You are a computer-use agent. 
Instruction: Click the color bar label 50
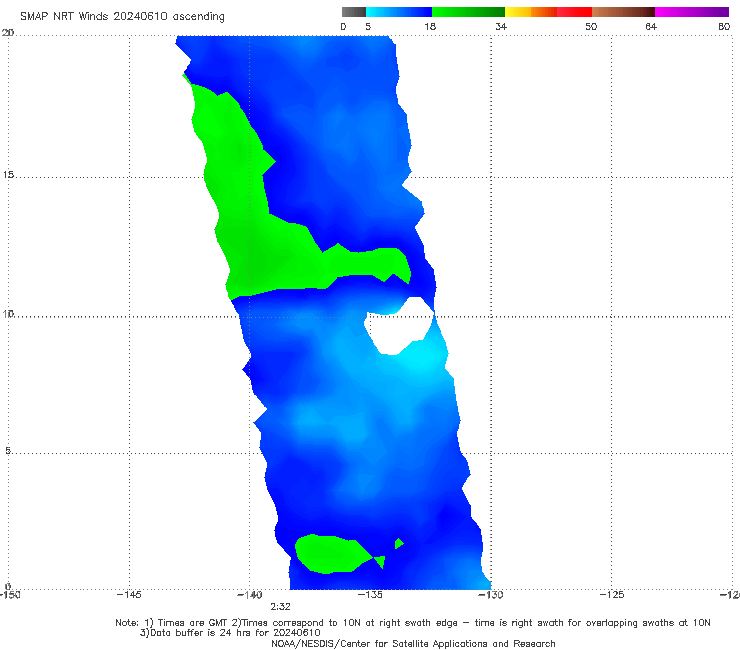click(591, 27)
